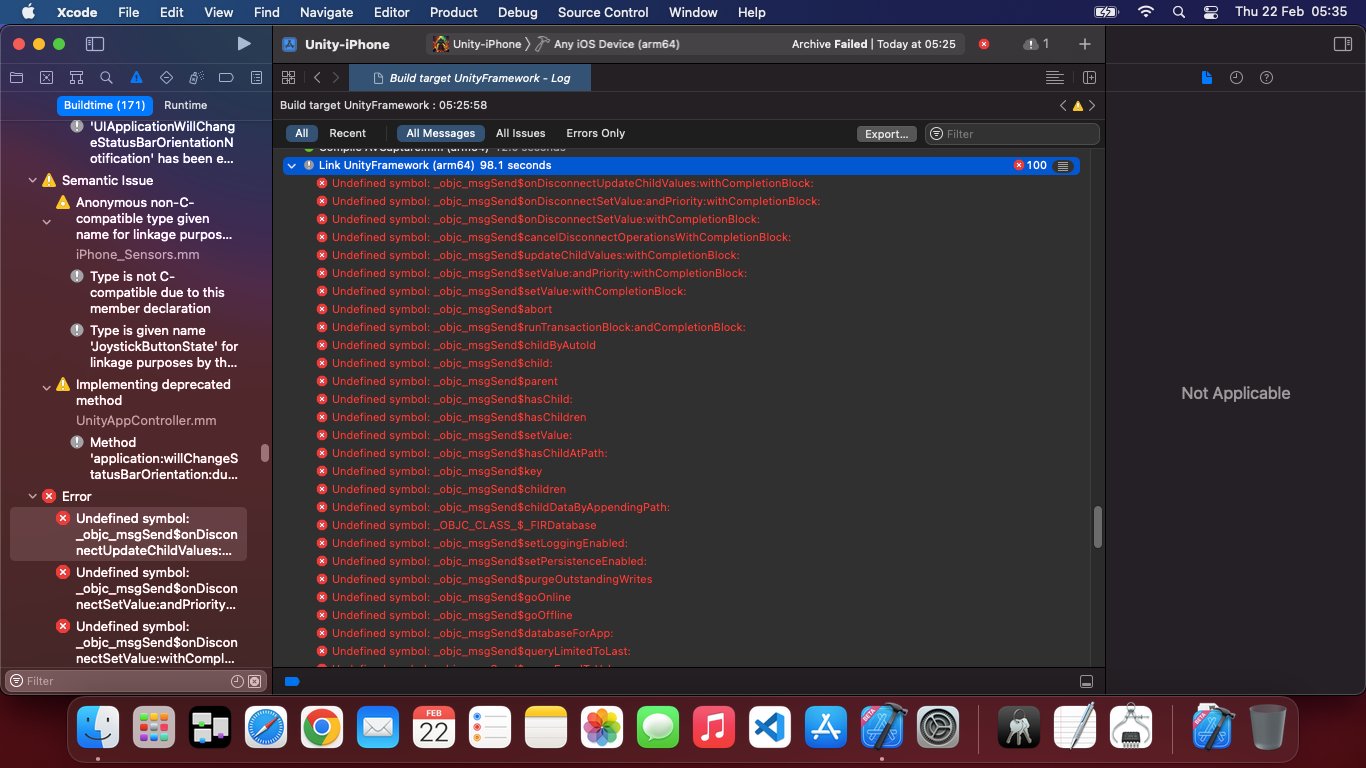
Task: Expand transcript for Link UnityFramework row
Action: click(x=1063, y=165)
